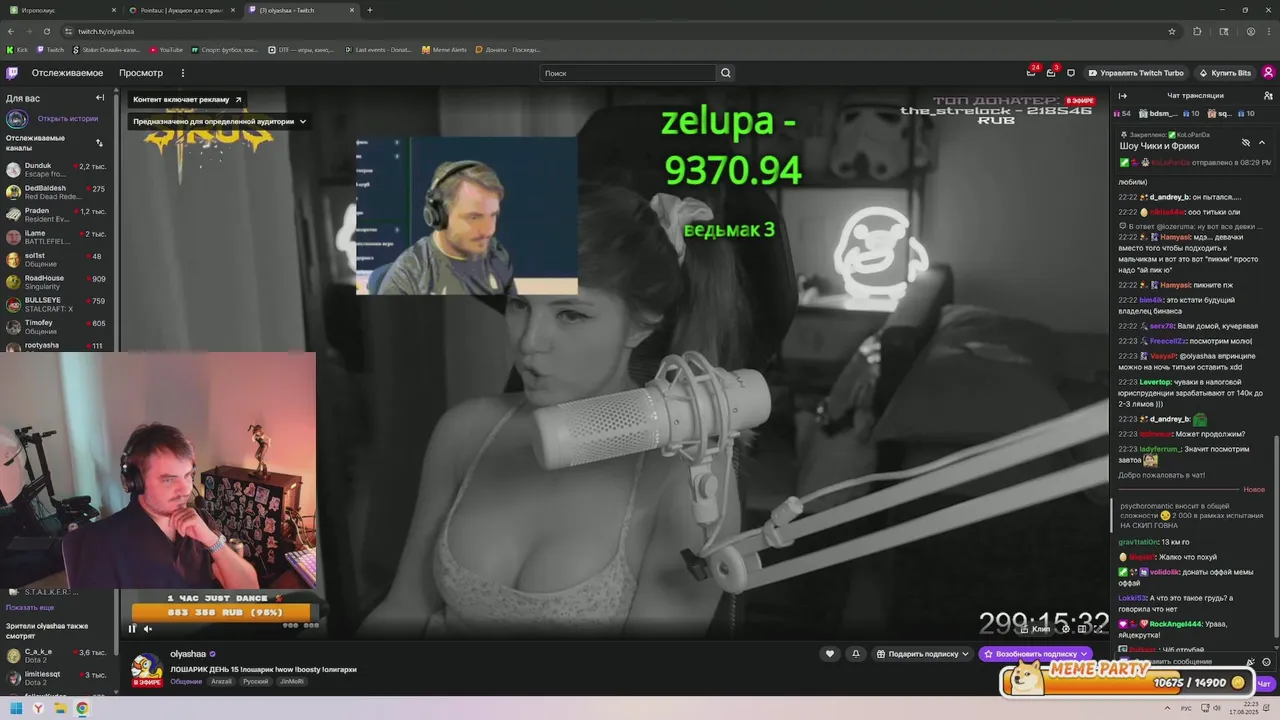Open the YouTube bookmark
This screenshot has width=1280, height=720.
167,49
